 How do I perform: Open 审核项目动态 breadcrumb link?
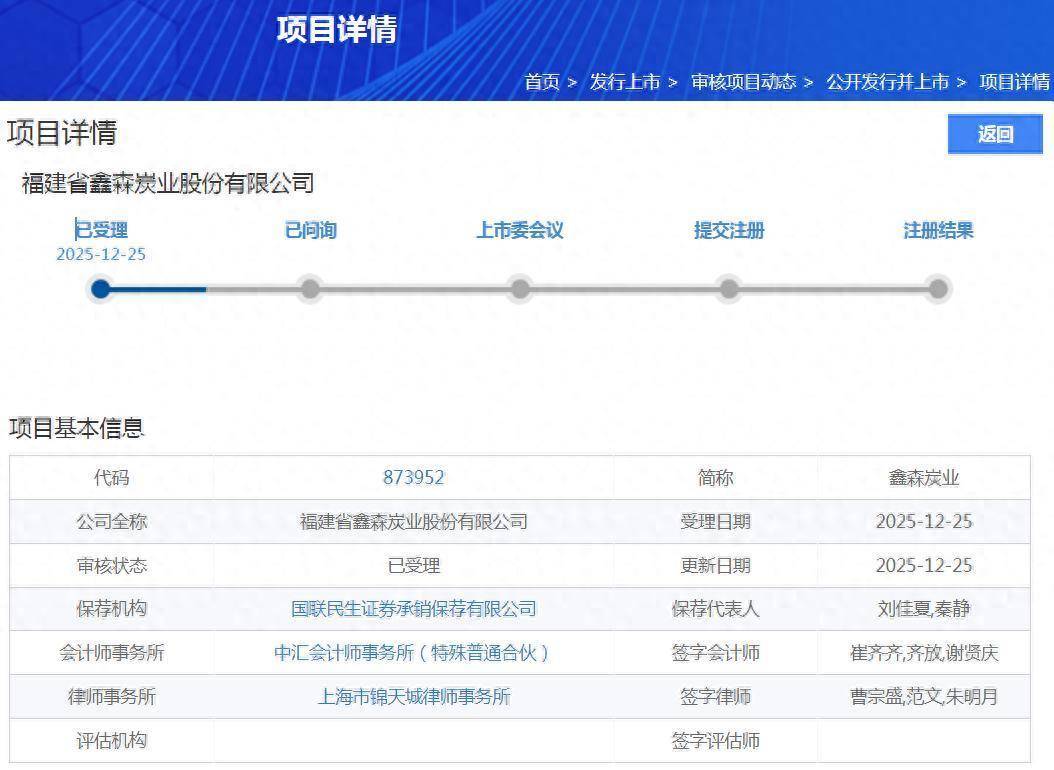(743, 82)
